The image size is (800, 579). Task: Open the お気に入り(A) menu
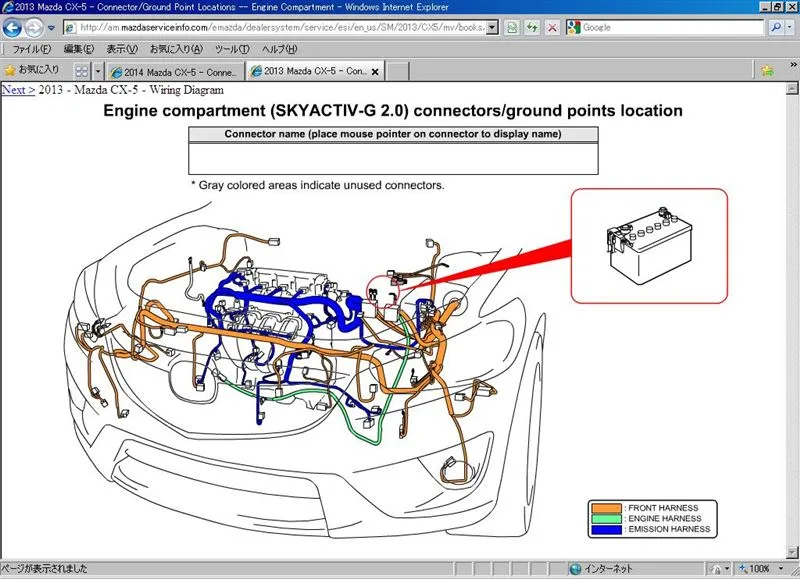(176, 49)
